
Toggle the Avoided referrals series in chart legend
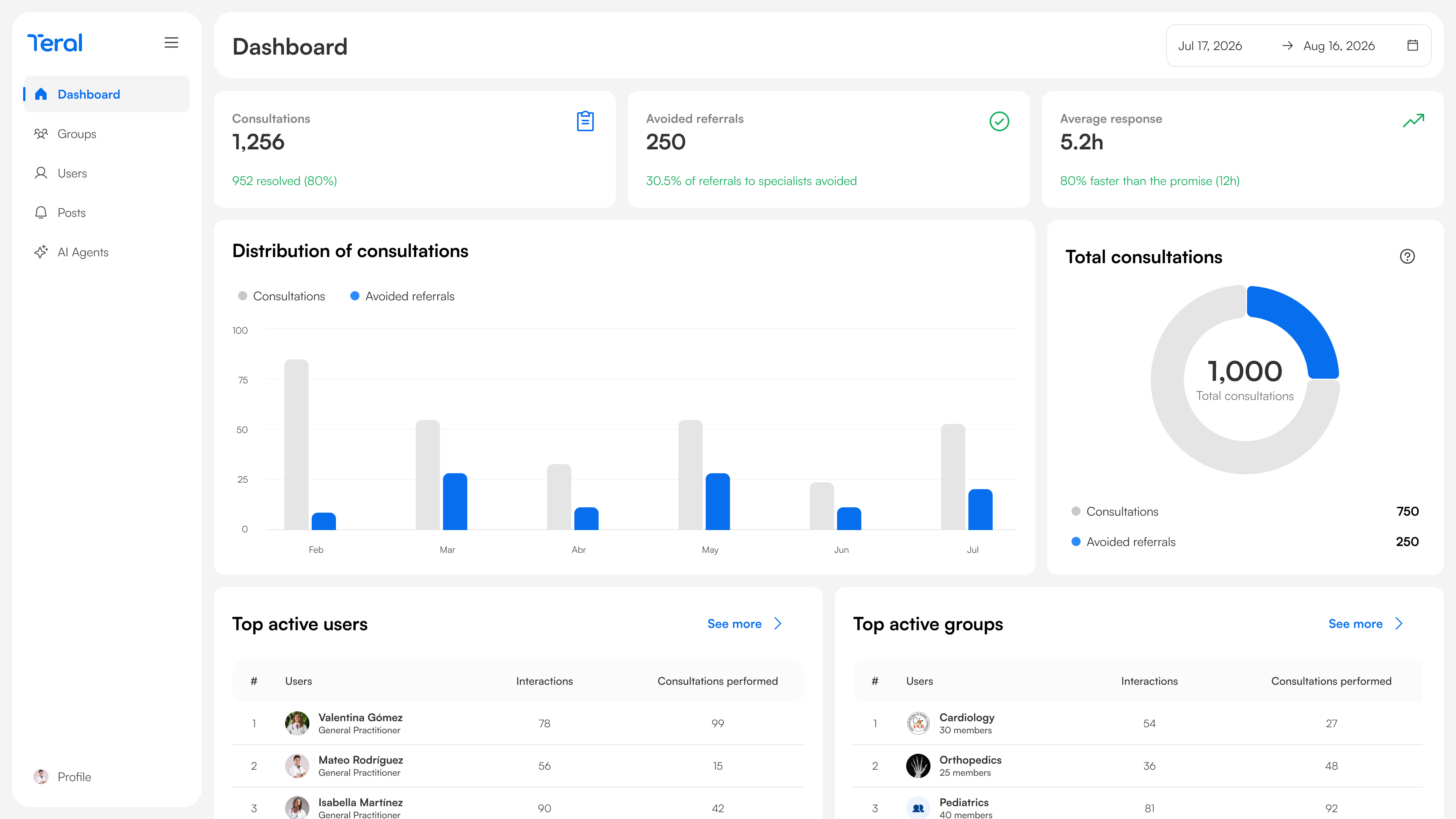(x=402, y=296)
